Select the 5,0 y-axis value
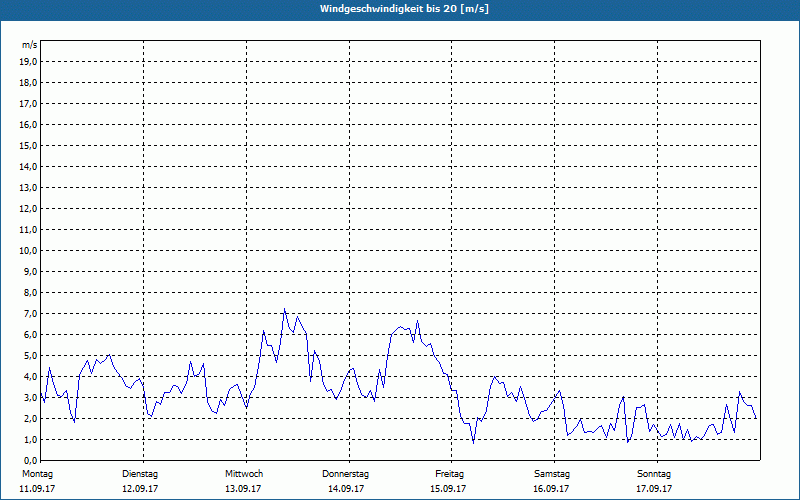 point(30,356)
